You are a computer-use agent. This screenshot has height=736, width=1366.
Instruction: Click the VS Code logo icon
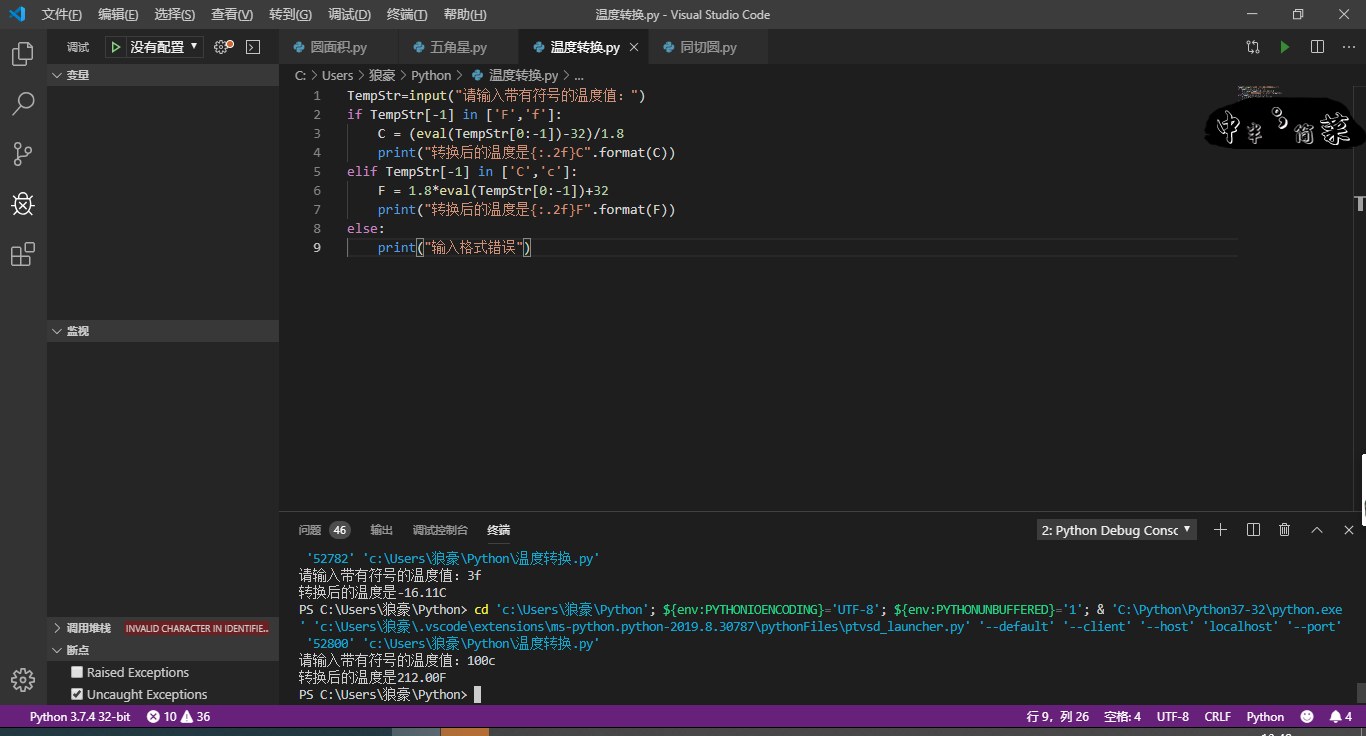pos(16,14)
